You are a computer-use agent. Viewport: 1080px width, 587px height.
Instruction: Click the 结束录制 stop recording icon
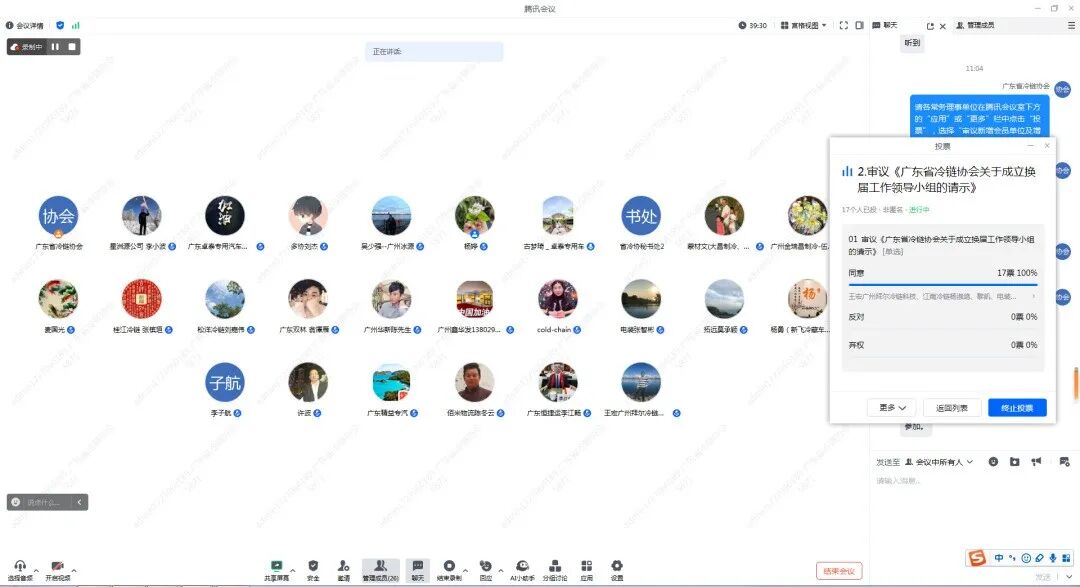[449, 570]
